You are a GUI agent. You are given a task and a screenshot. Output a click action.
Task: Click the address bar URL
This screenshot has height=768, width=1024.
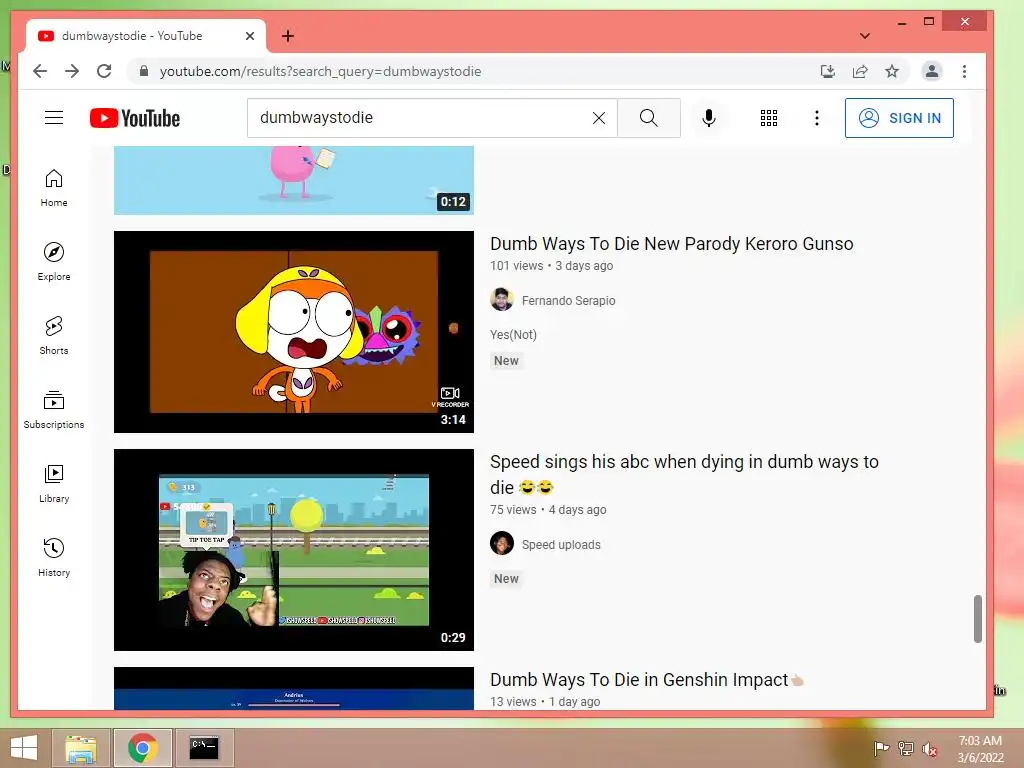[x=320, y=71]
